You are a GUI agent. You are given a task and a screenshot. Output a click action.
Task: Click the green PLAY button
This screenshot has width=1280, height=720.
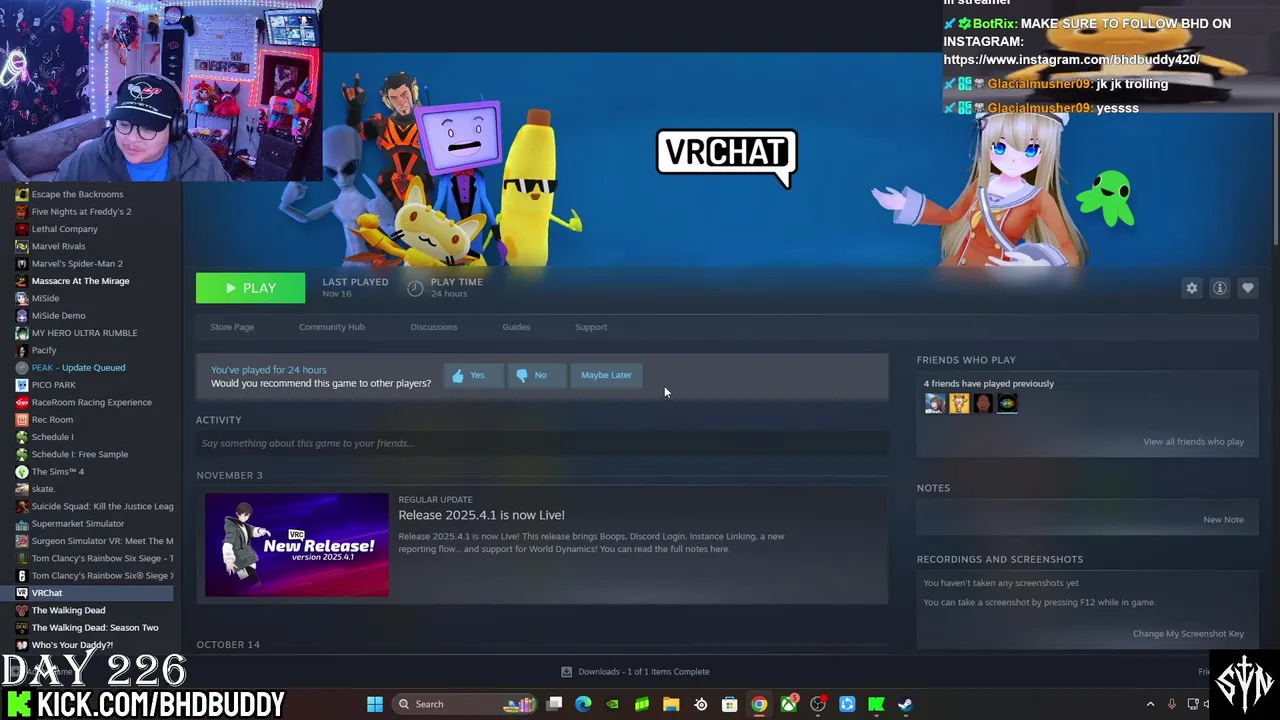coord(250,288)
